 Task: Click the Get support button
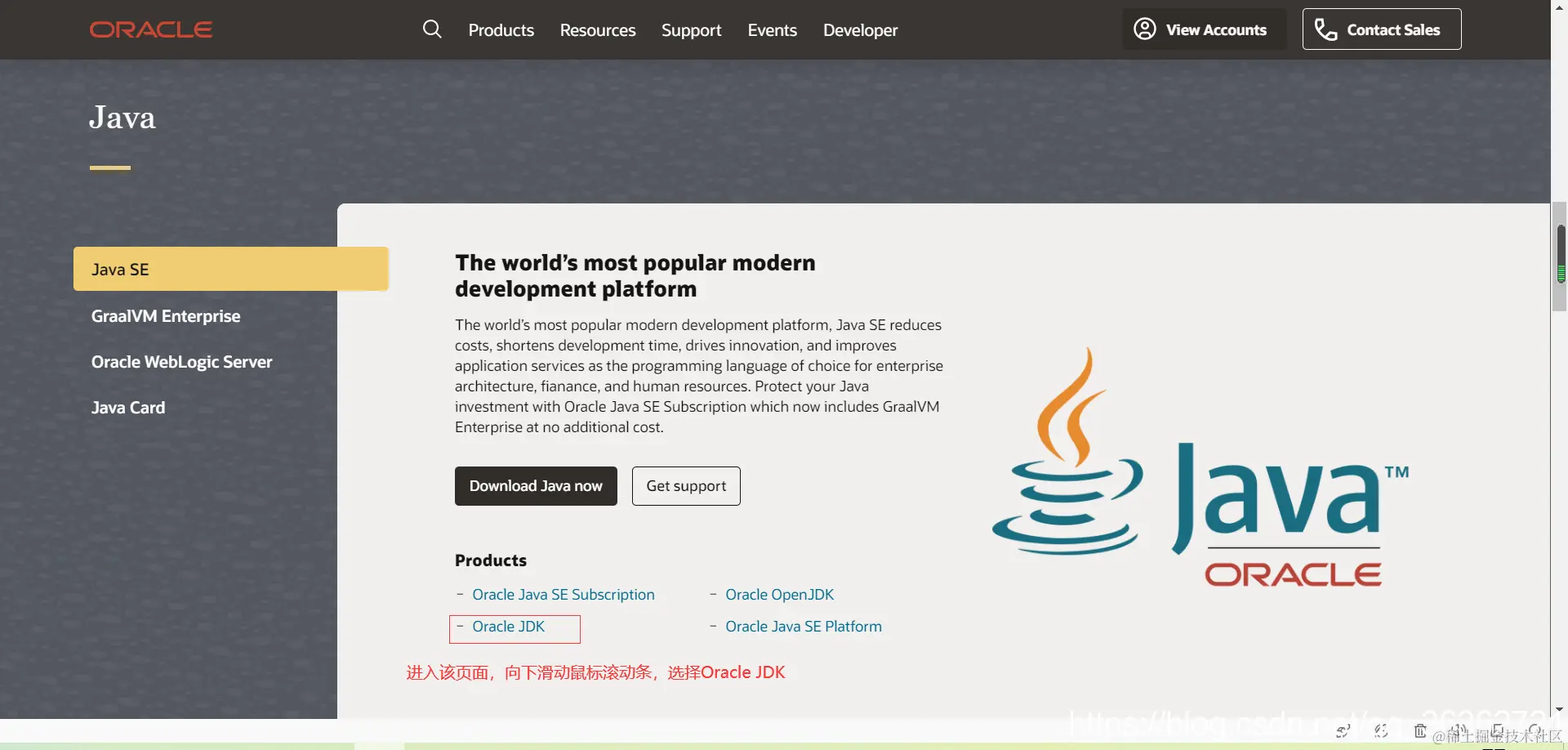point(686,486)
